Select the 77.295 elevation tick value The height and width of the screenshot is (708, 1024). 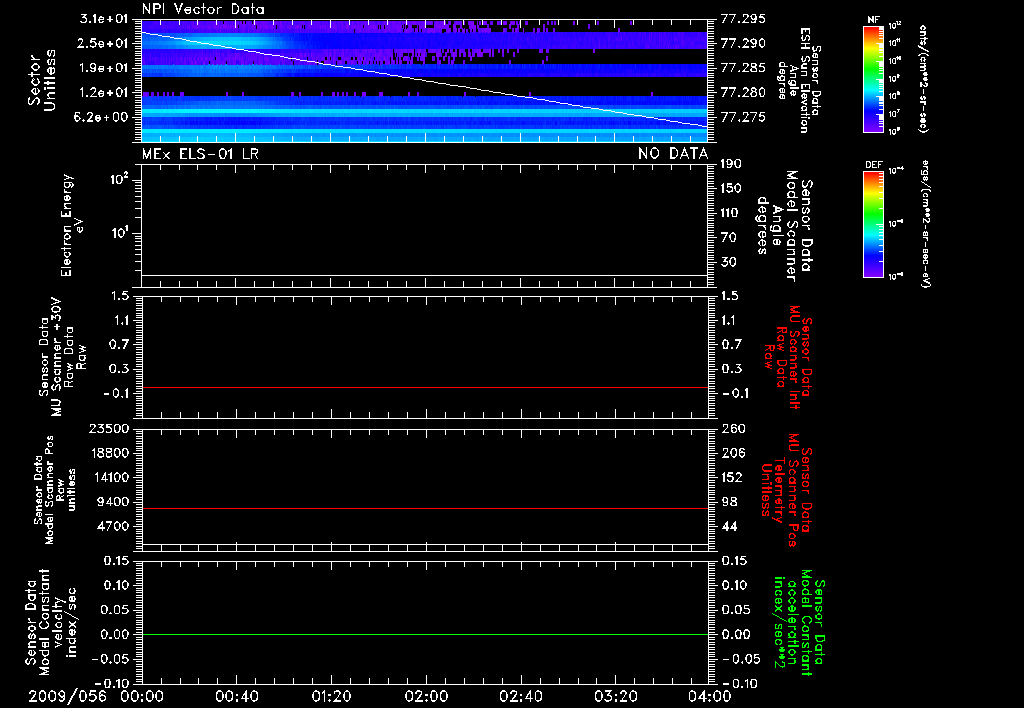743,18
